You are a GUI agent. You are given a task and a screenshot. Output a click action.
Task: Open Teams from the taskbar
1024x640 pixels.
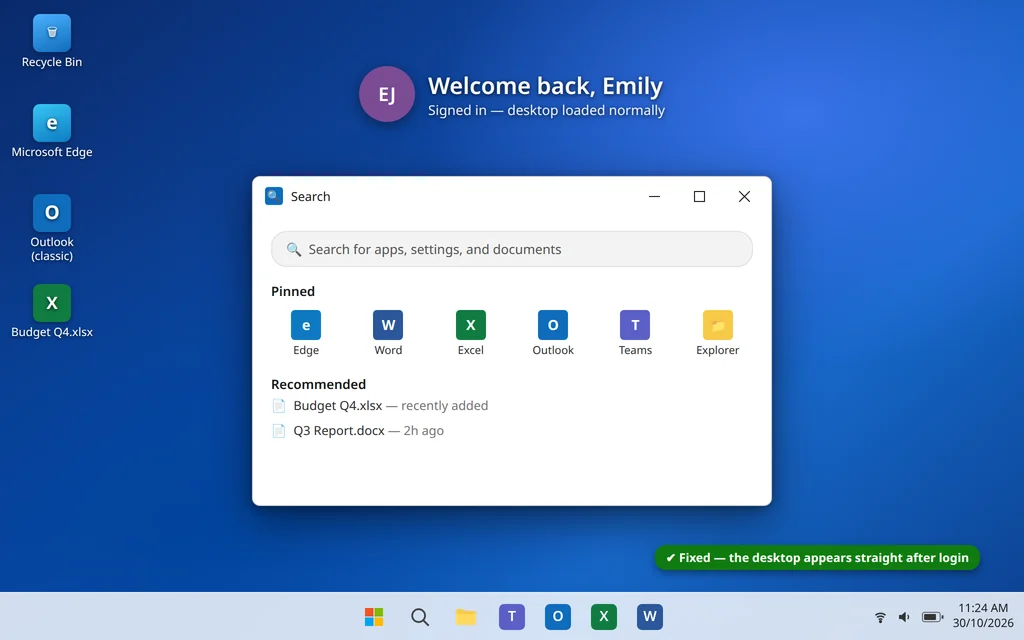click(512, 616)
